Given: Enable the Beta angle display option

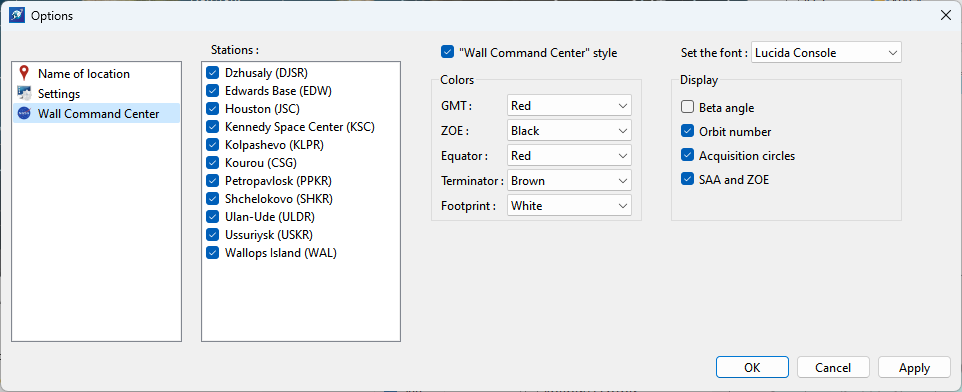Looking at the screenshot, I should pos(687,107).
